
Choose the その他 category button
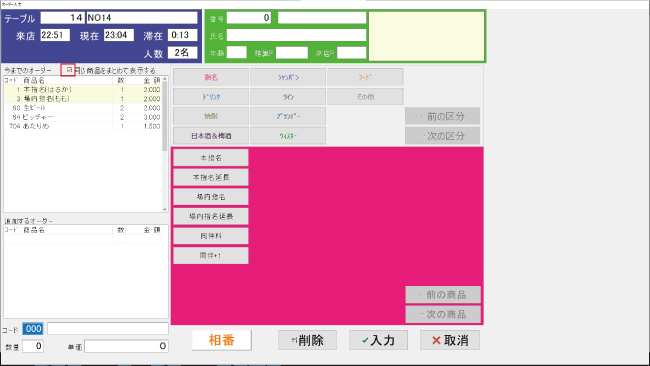(x=365, y=97)
